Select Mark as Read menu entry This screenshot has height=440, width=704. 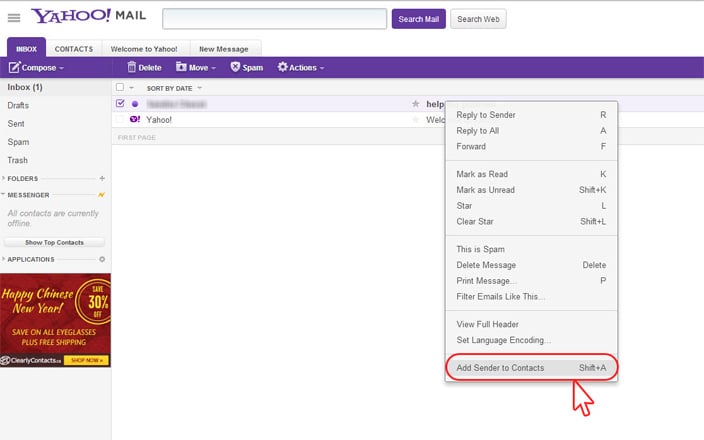pyautogui.click(x=531, y=174)
